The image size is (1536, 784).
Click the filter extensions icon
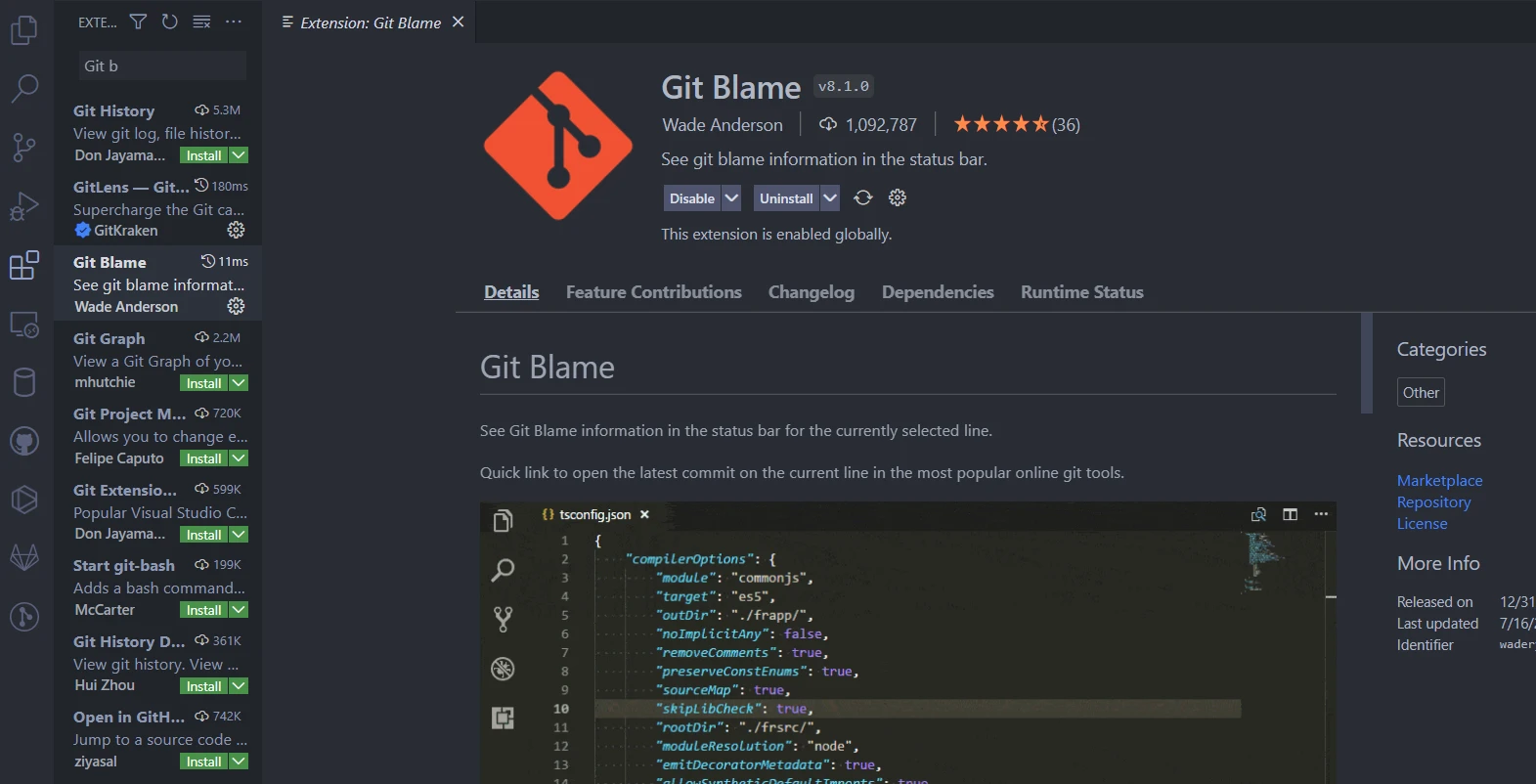point(139,22)
